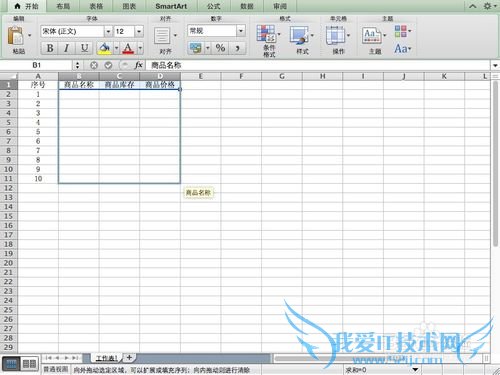The width and height of the screenshot is (500, 375).
Task: Click the formula bar input field
Action: [x=318, y=65]
